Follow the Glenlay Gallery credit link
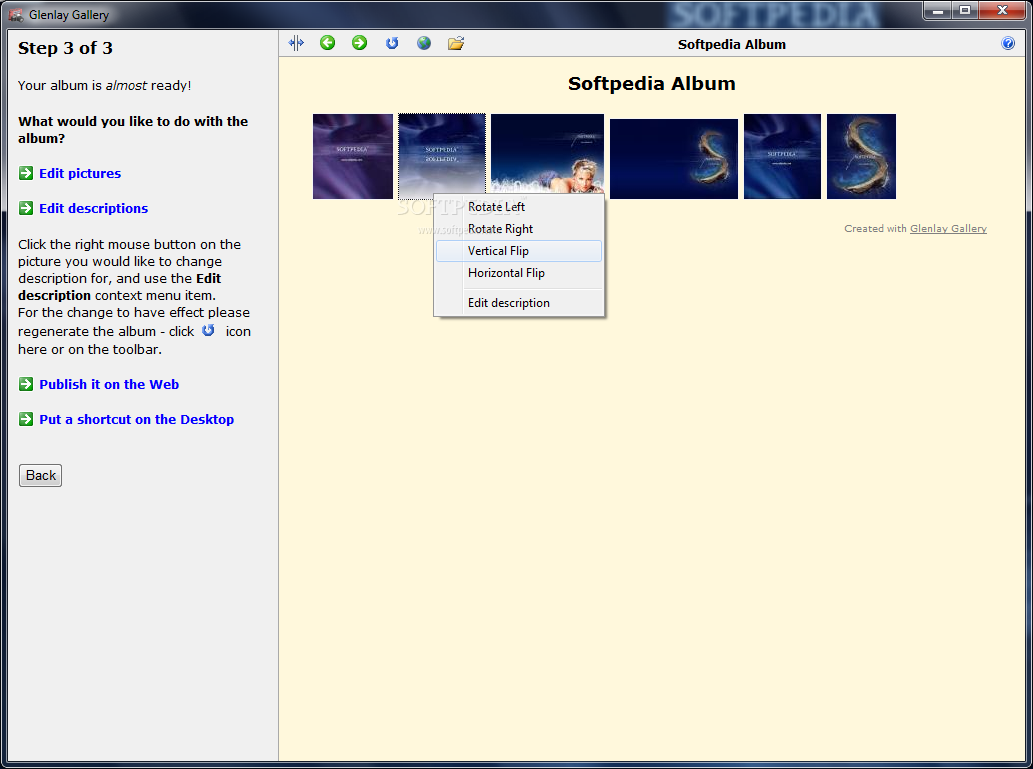This screenshot has width=1033, height=769. tap(948, 229)
